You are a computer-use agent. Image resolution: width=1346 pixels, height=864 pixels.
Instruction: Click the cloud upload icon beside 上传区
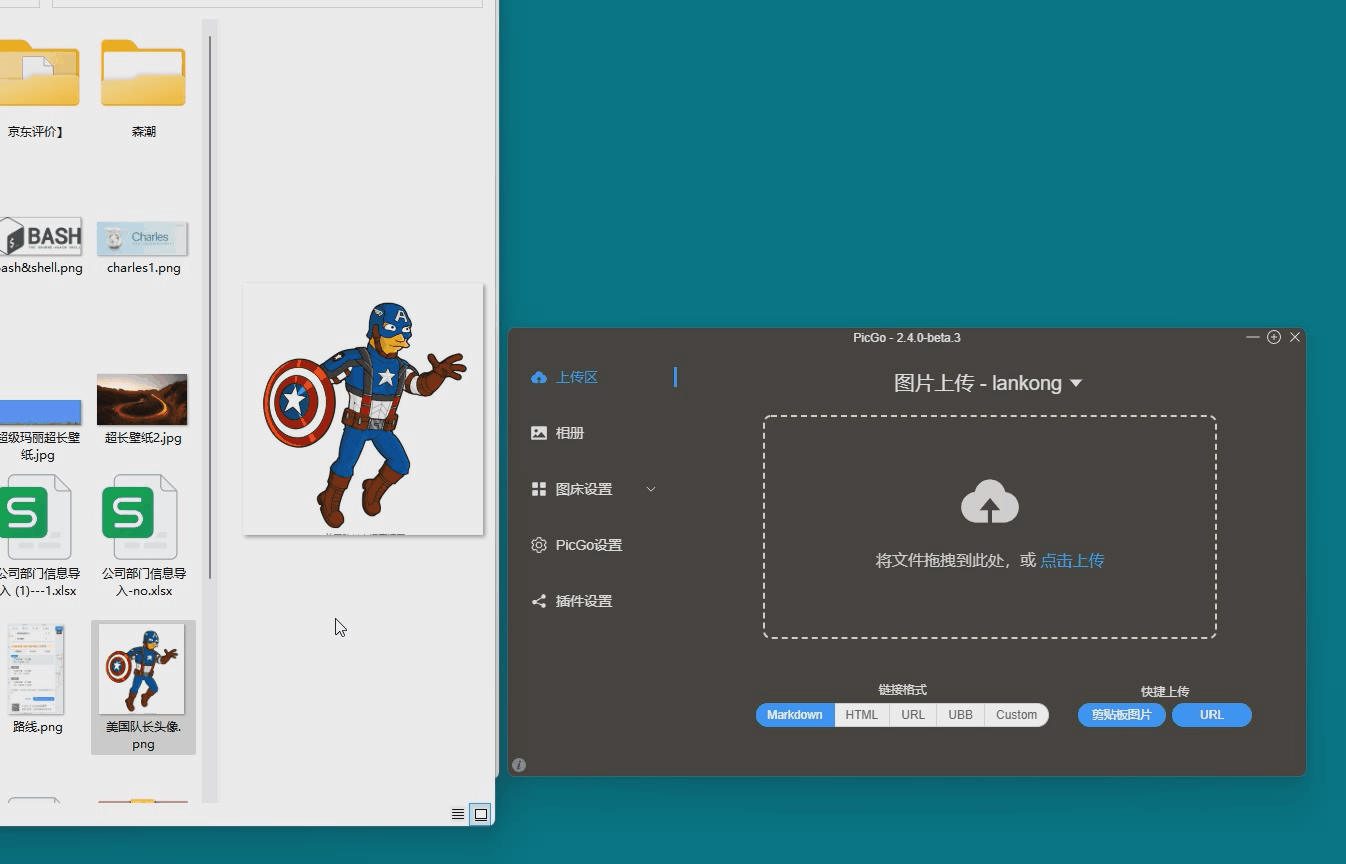(539, 377)
